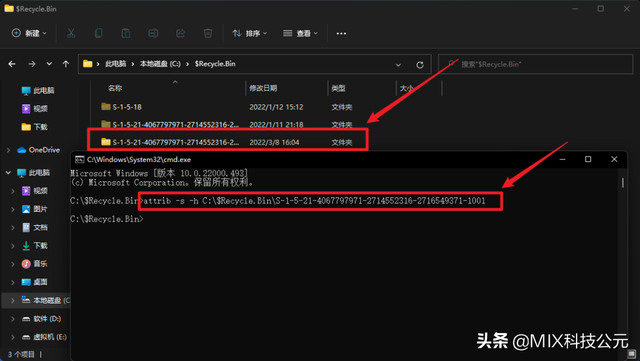
Task: Click the Delete trash icon
Action: coord(208,33)
